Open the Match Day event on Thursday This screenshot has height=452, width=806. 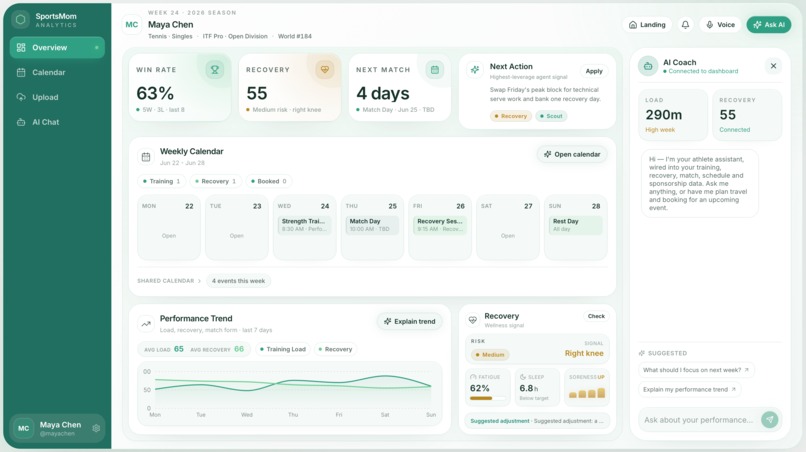point(372,225)
